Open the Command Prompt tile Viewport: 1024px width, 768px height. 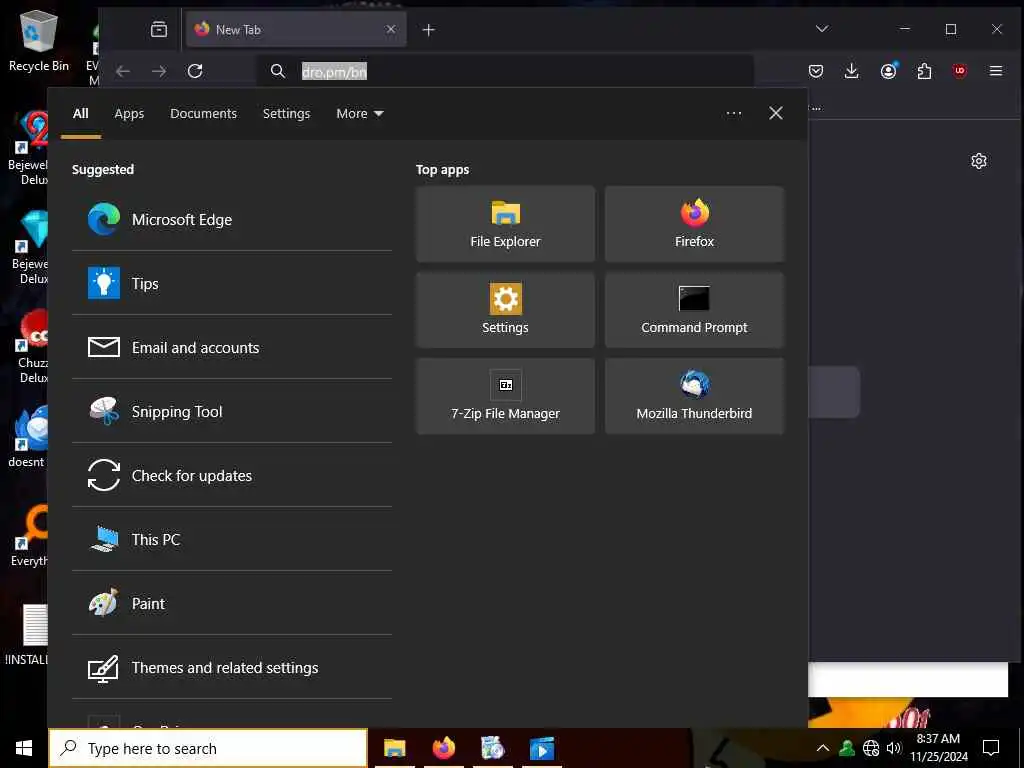pos(694,310)
